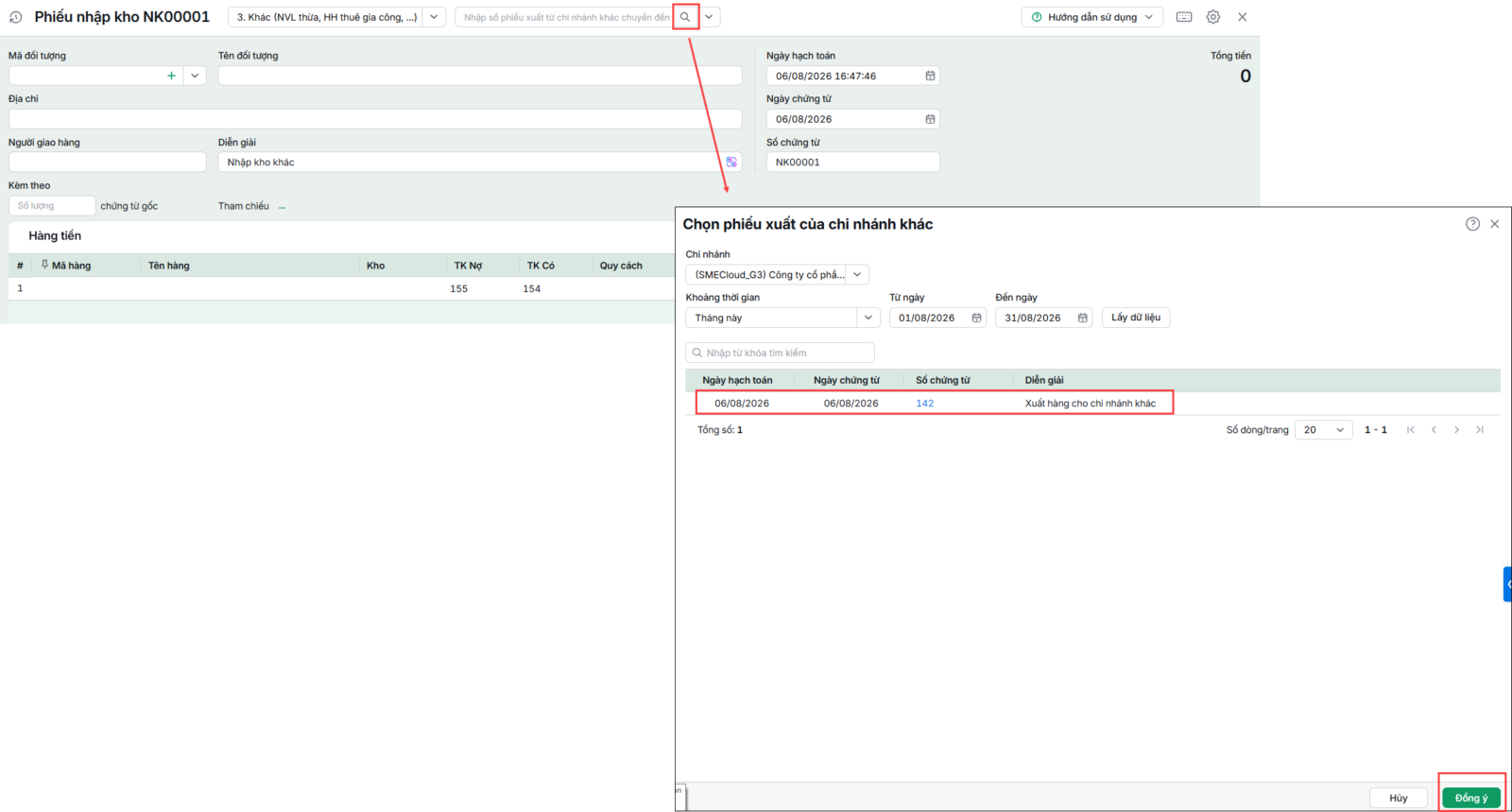Open Khoảng thời gian 'Tháng này' dropdown
Screen dimensions: 1512x812
[x=868, y=318]
